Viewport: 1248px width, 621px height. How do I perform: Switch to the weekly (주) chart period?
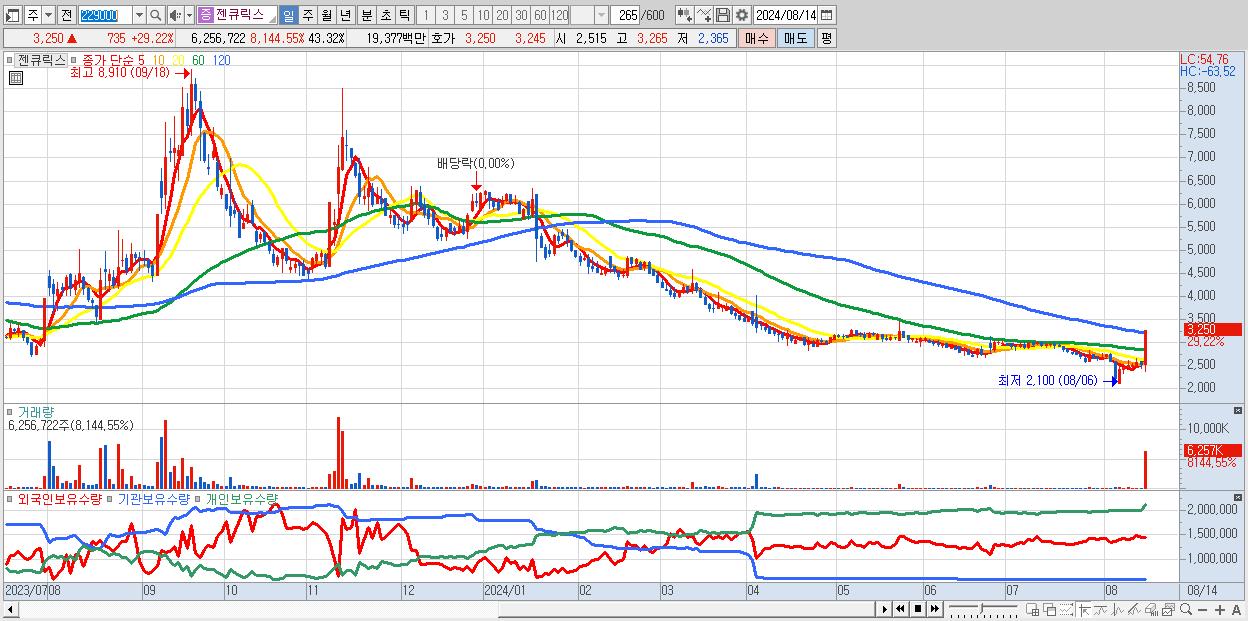pos(307,15)
